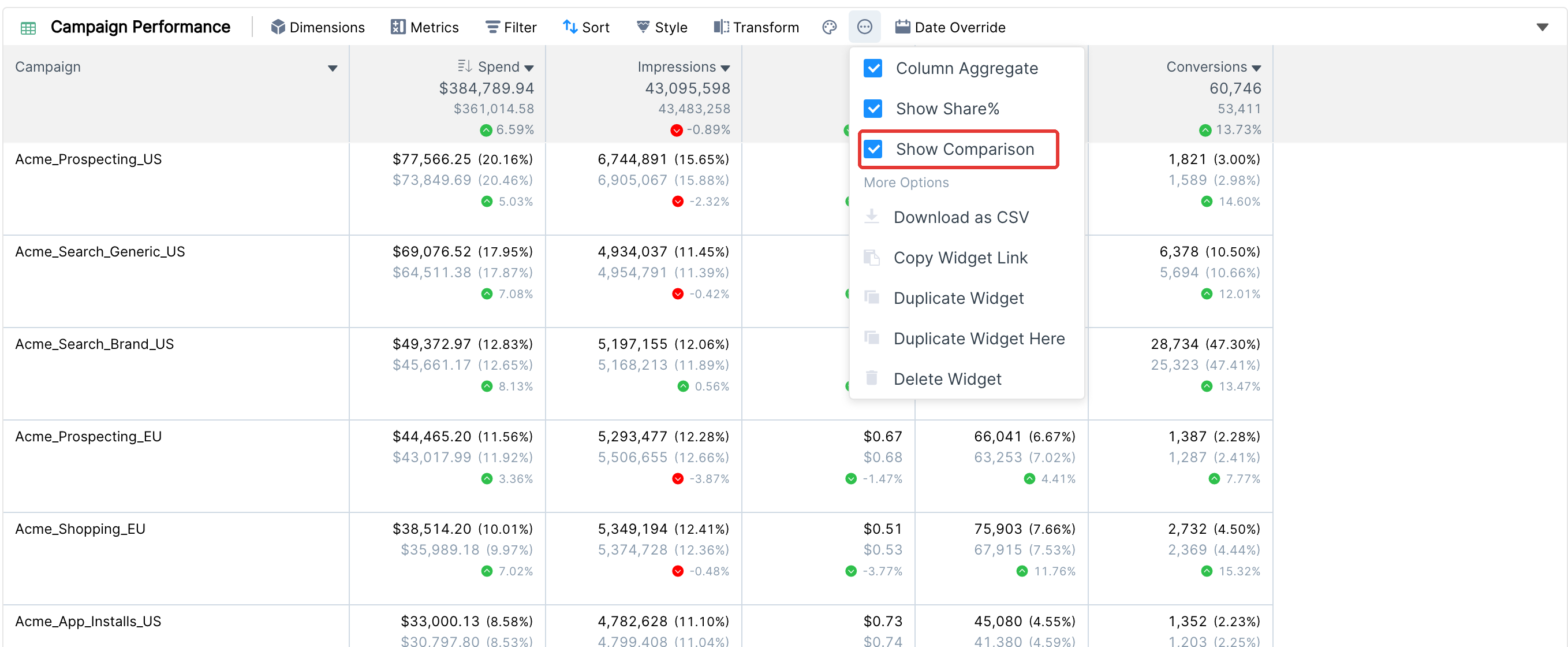This screenshot has width=1568, height=647.
Task: Click the Acme_App_Installs_US campaign name
Action: click(x=88, y=622)
